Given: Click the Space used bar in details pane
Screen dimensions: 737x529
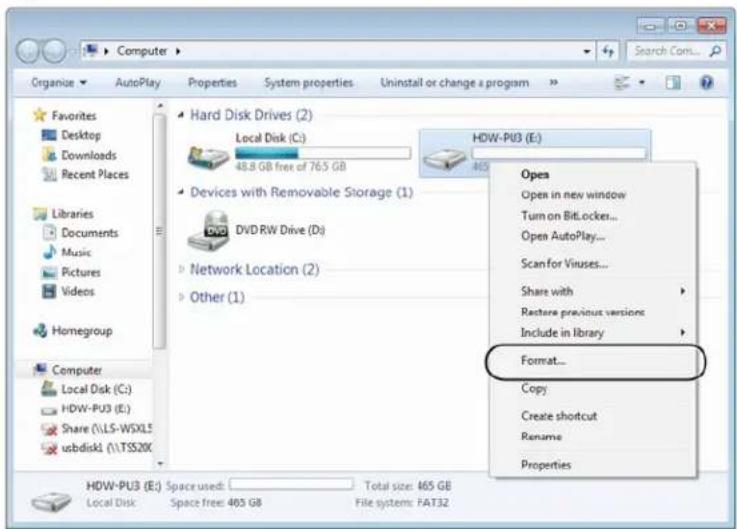Looking at the screenshot, I should pos(291,484).
